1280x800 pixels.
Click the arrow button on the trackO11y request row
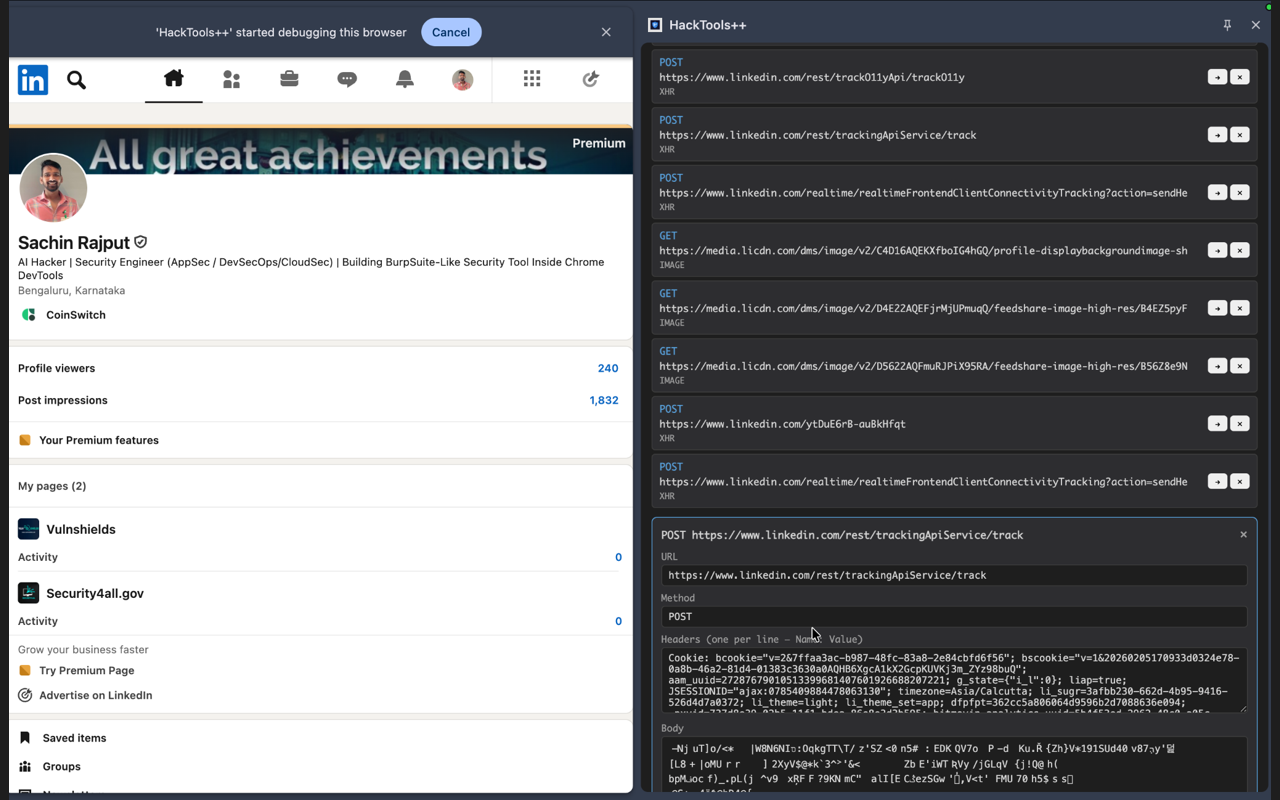pyautogui.click(x=1217, y=77)
